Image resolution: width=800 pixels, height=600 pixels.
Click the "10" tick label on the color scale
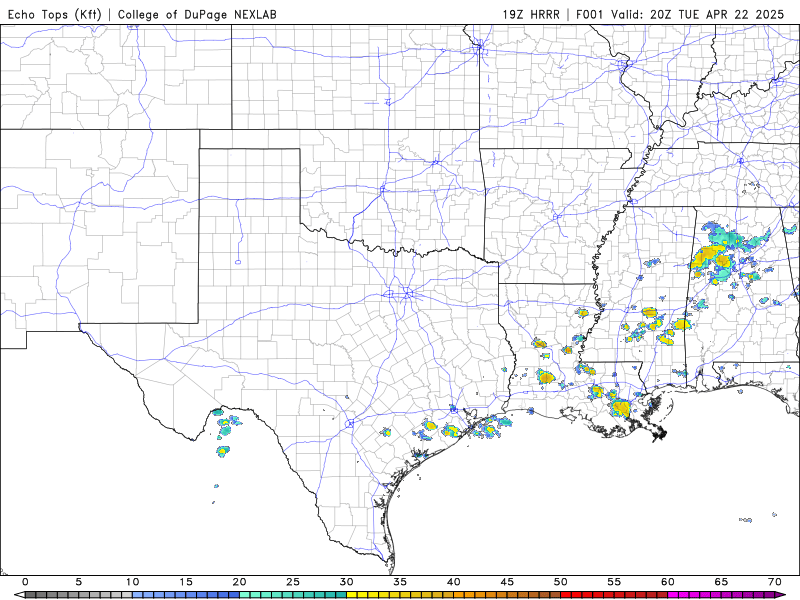pyautogui.click(x=132, y=582)
